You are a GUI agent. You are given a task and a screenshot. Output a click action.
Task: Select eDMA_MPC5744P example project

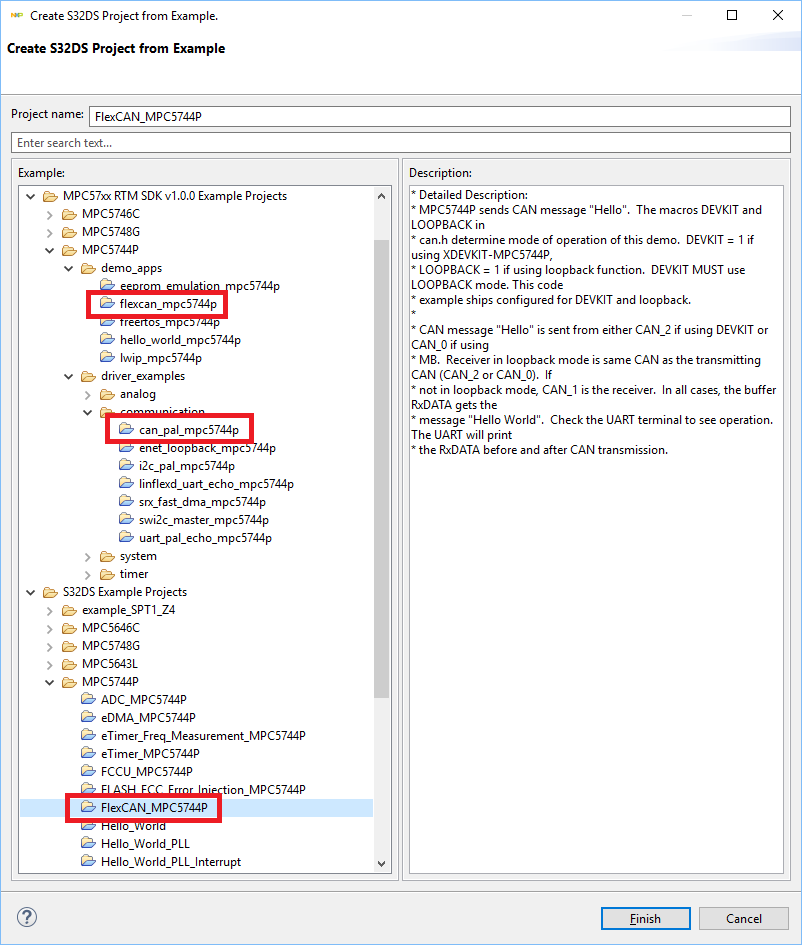[148, 718]
